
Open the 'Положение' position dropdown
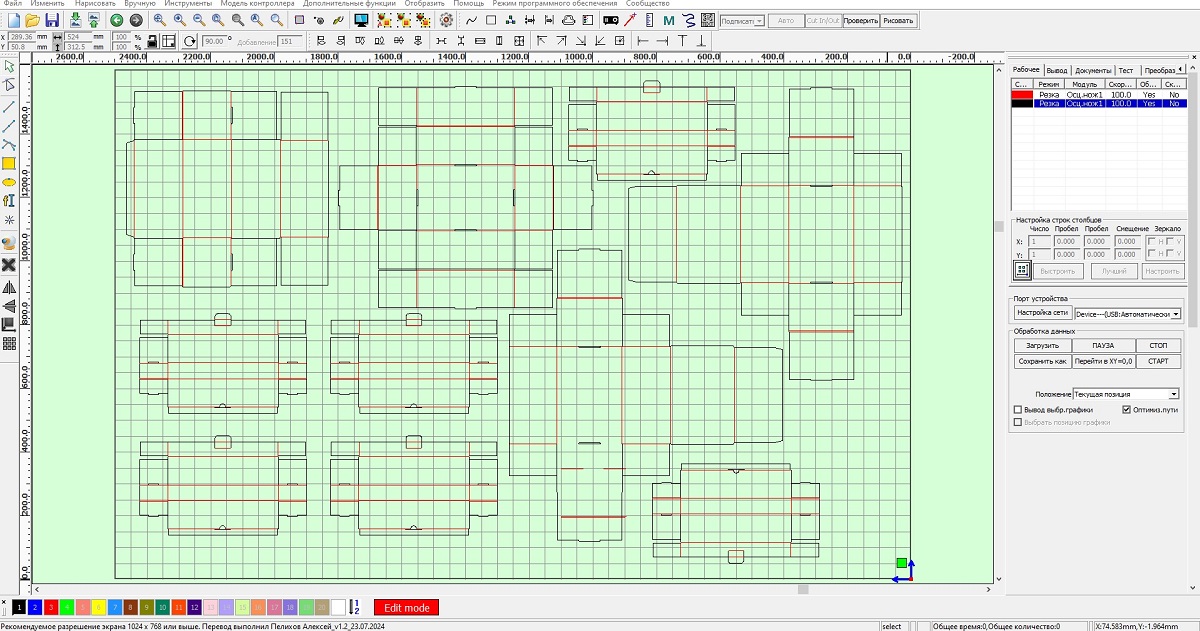1174,394
